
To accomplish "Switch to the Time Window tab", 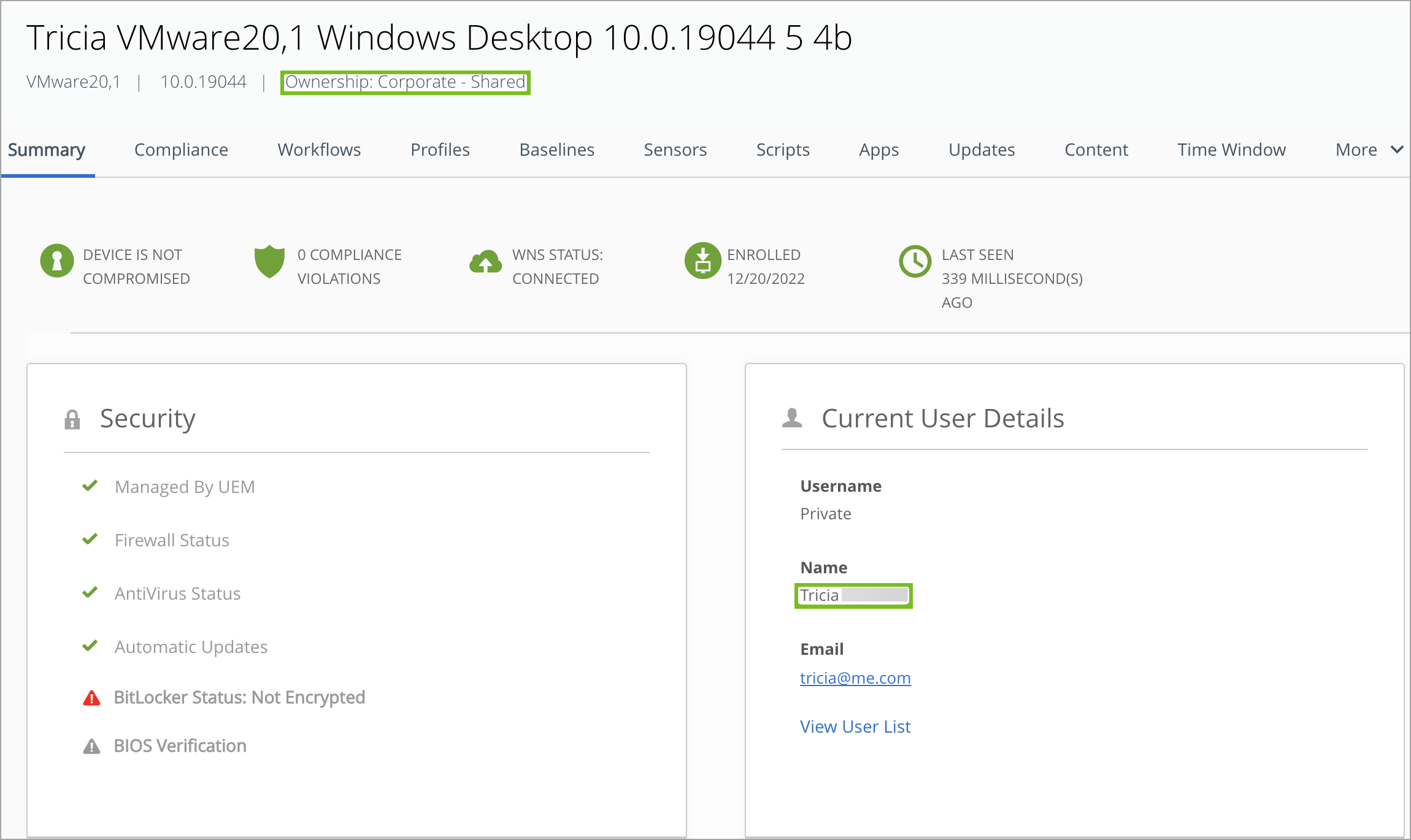I will (1231, 150).
